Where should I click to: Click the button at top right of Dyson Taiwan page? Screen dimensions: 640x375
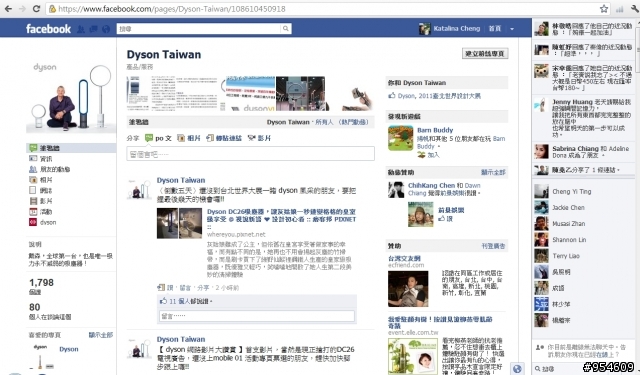485,53
